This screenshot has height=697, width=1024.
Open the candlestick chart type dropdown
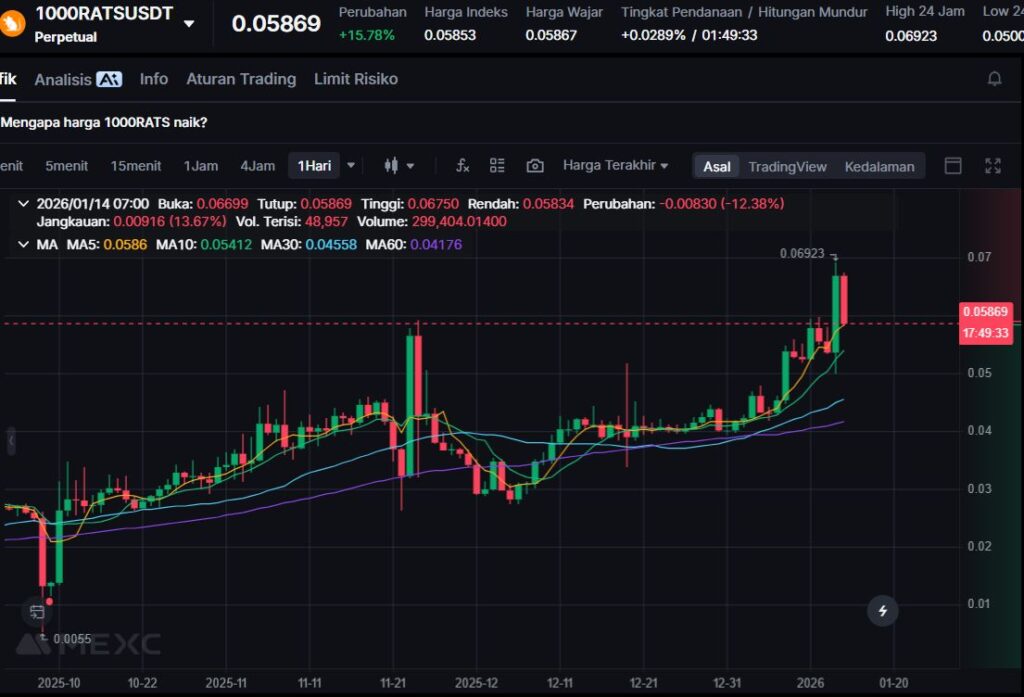[x=399, y=166]
